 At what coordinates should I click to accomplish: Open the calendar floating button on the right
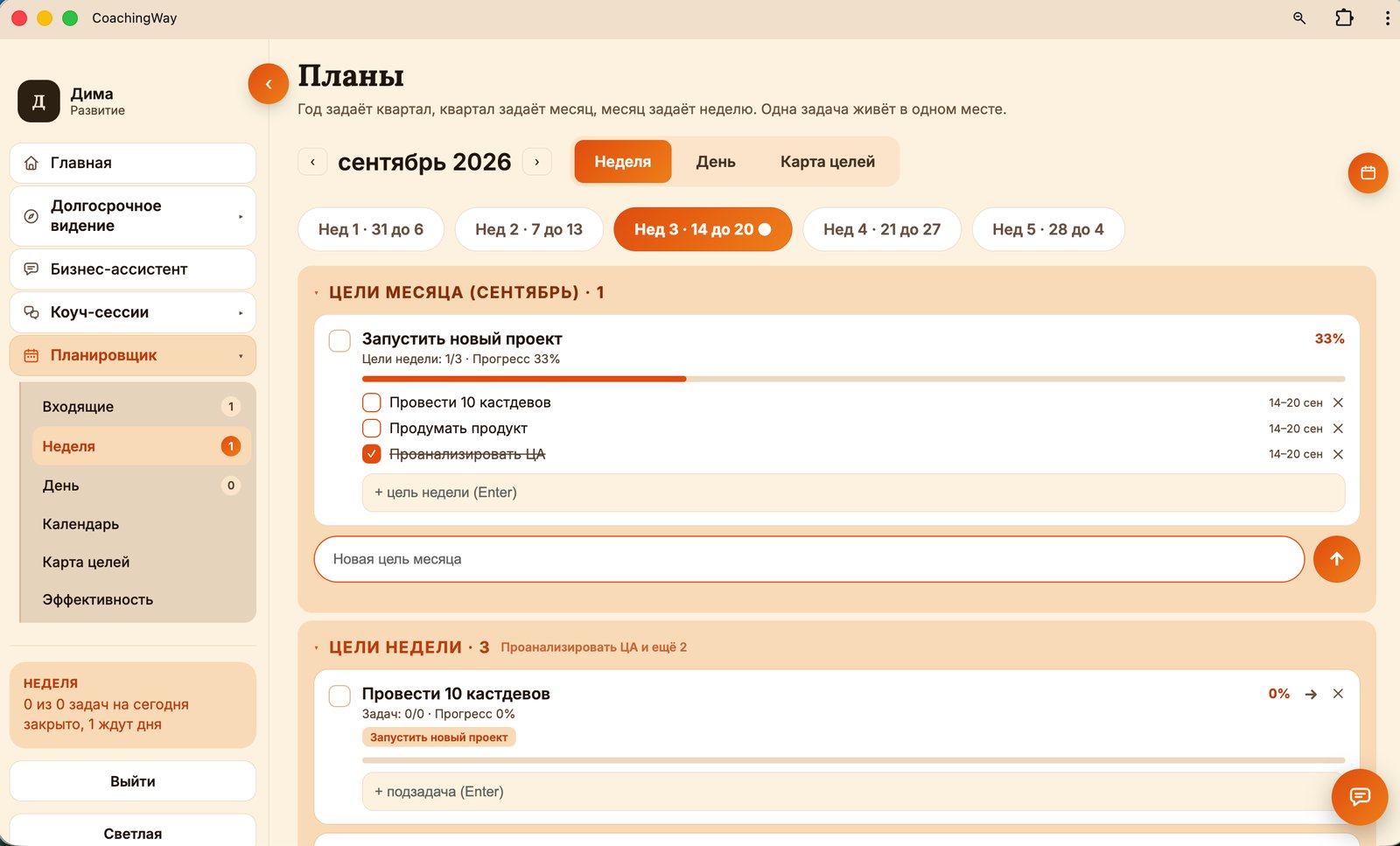pyautogui.click(x=1368, y=173)
